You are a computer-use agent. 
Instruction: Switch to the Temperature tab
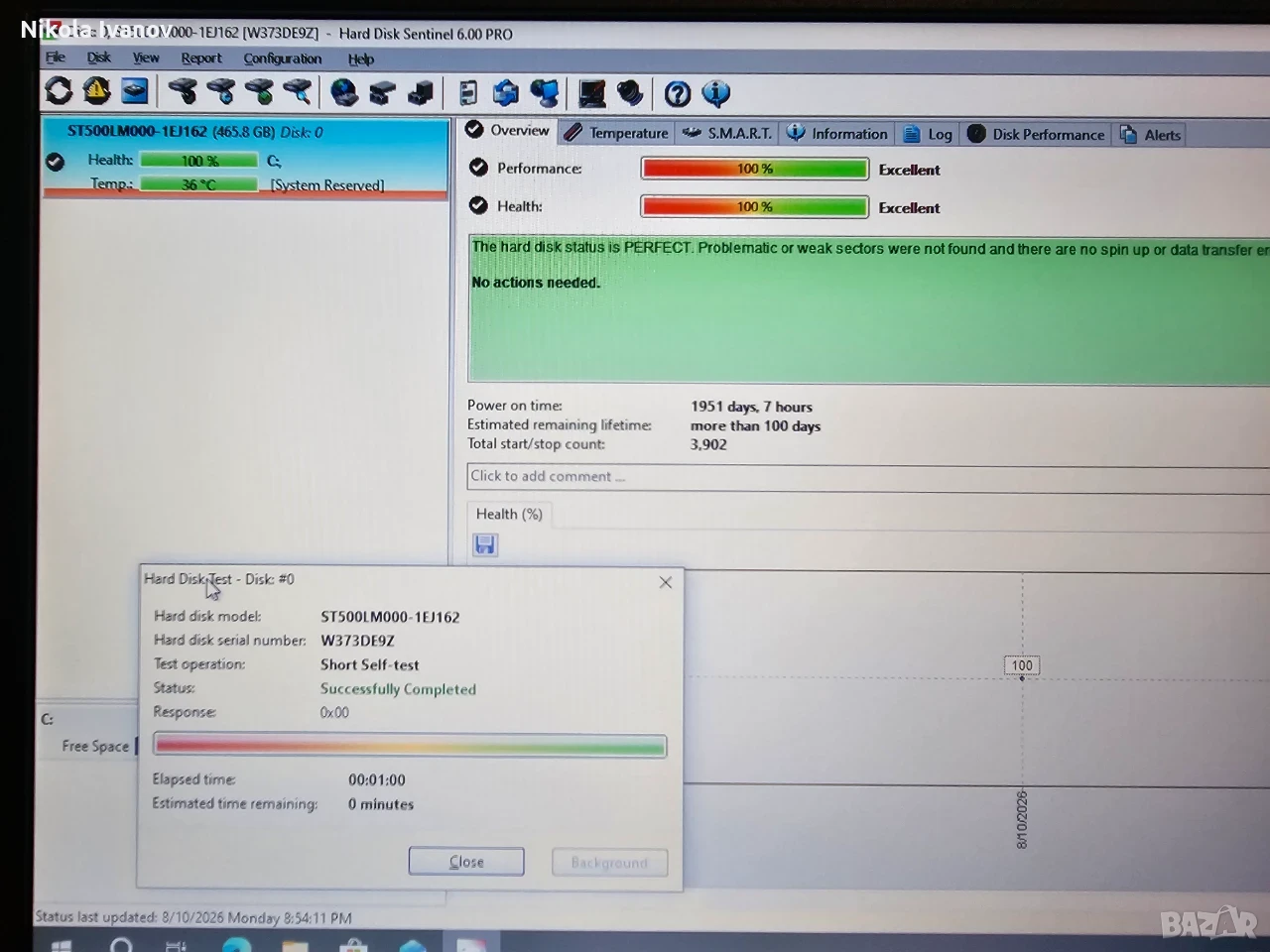pyautogui.click(x=616, y=133)
